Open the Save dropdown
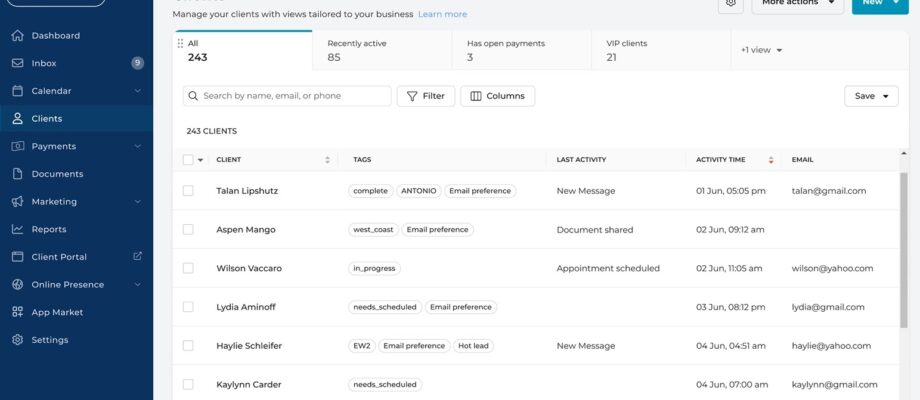This screenshot has width=920, height=400. [871, 96]
